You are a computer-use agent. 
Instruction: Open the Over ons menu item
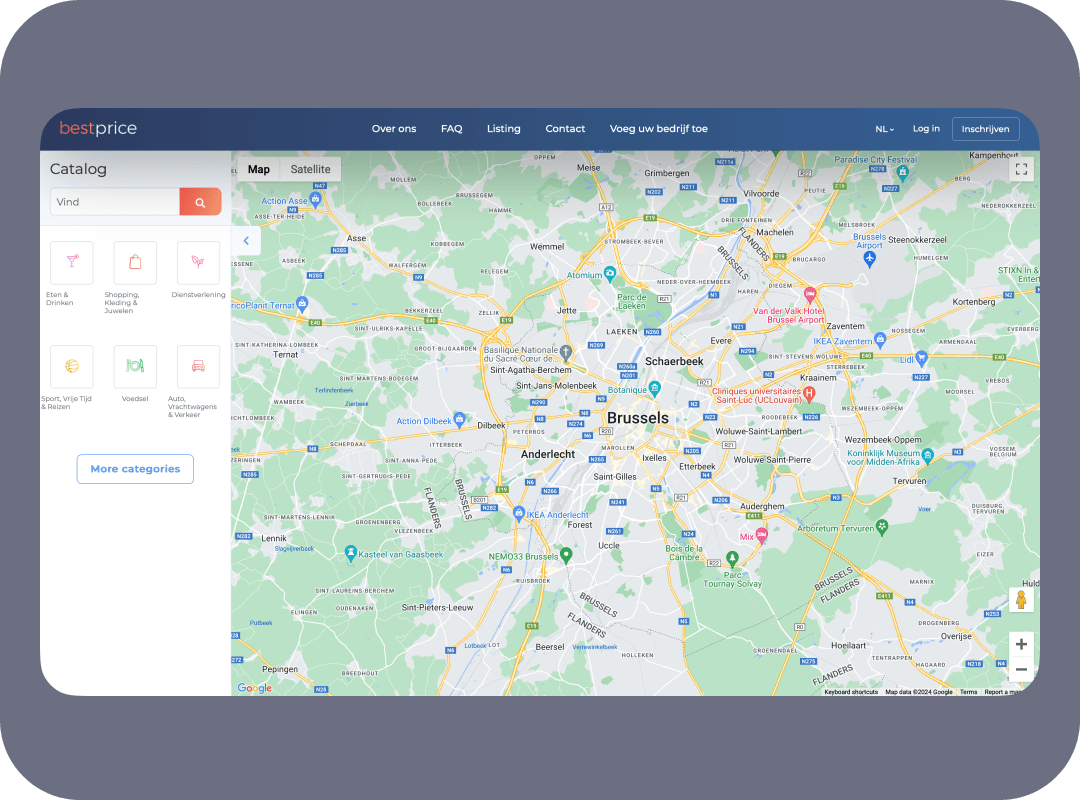394,129
